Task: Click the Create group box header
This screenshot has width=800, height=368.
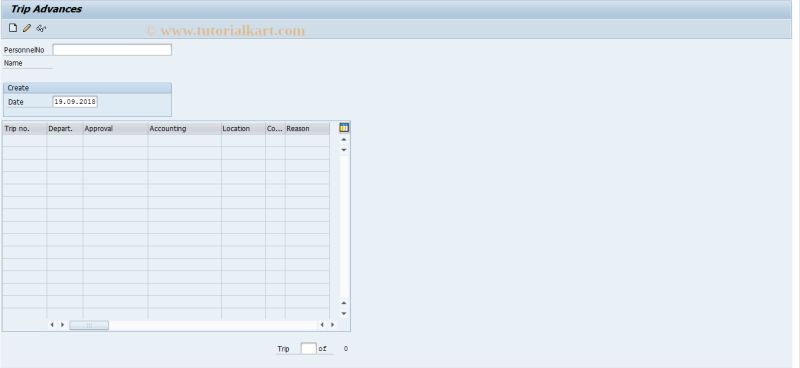Action: pos(87,88)
